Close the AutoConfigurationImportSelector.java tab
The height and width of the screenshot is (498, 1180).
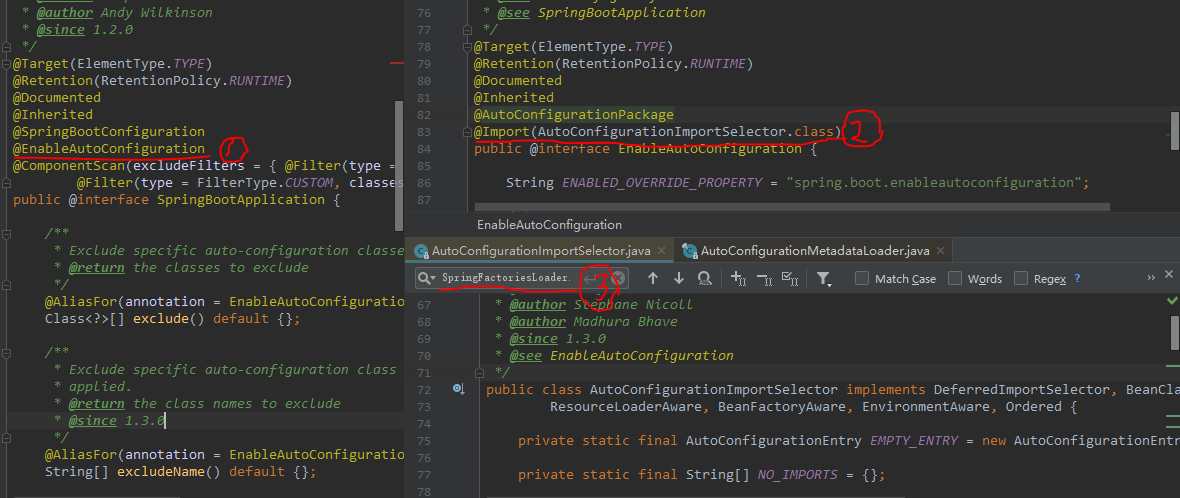[x=661, y=251]
